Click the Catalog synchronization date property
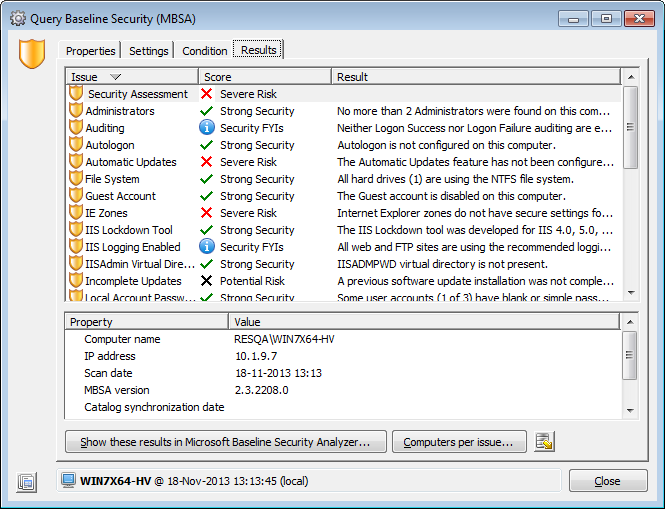 [x=154, y=407]
